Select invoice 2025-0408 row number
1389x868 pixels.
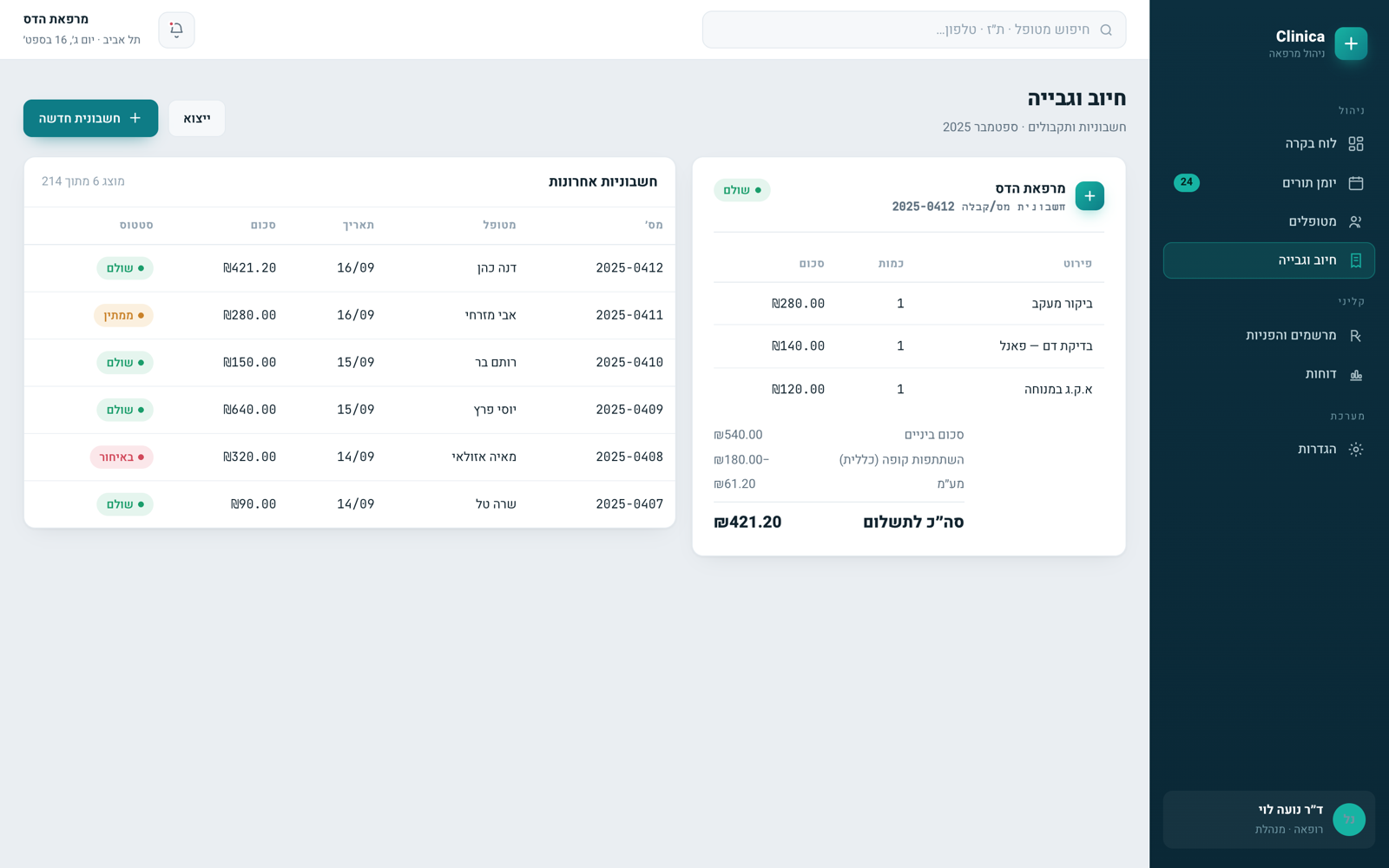pos(629,457)
